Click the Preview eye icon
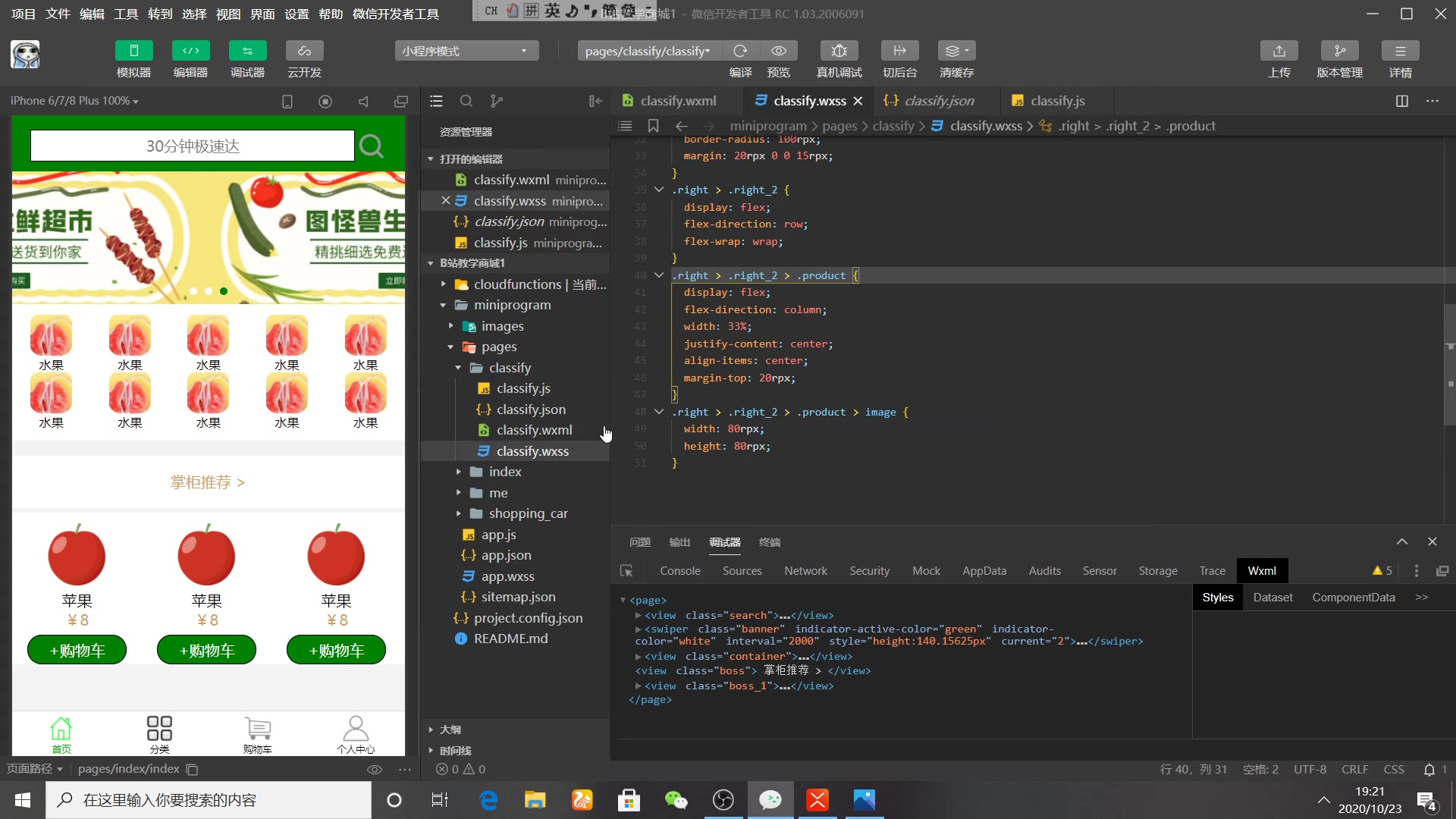1456x819 pixels. coord(778,51)
